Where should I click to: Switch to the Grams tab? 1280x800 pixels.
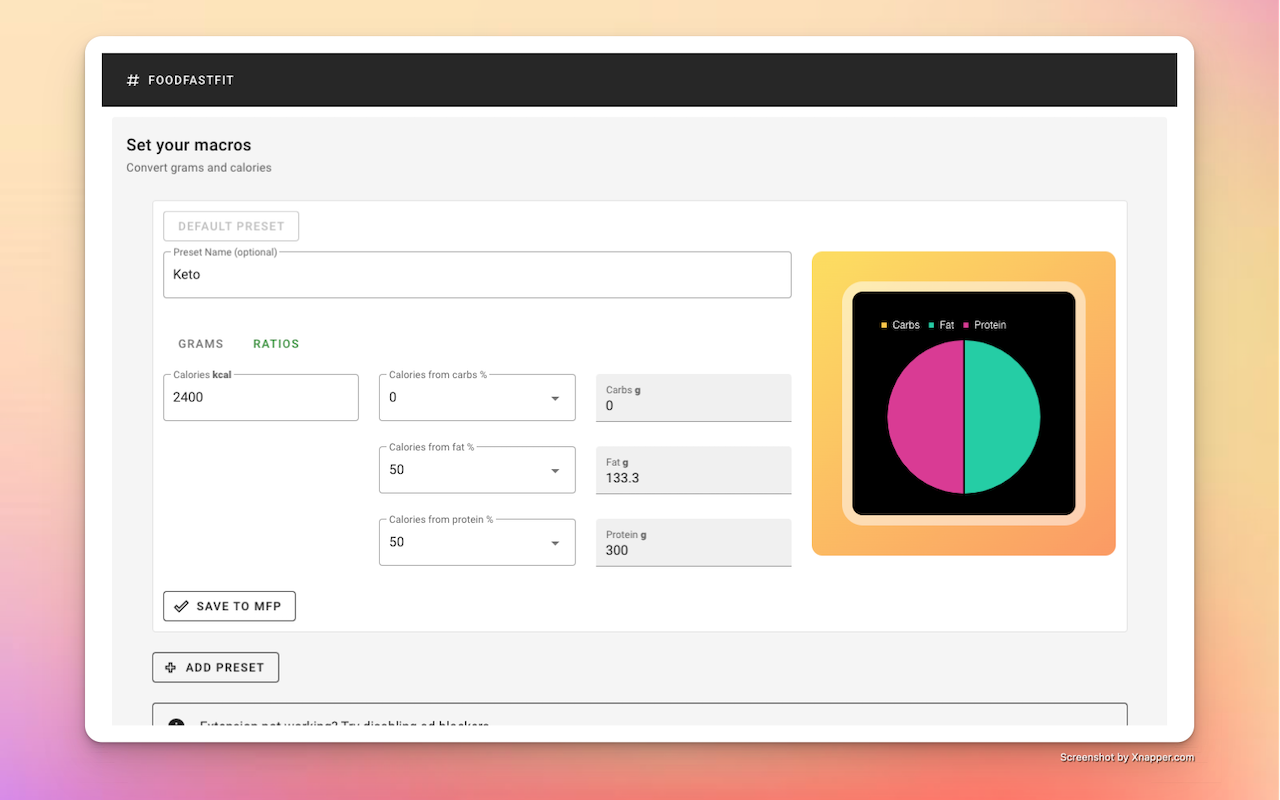coord(201,344)
